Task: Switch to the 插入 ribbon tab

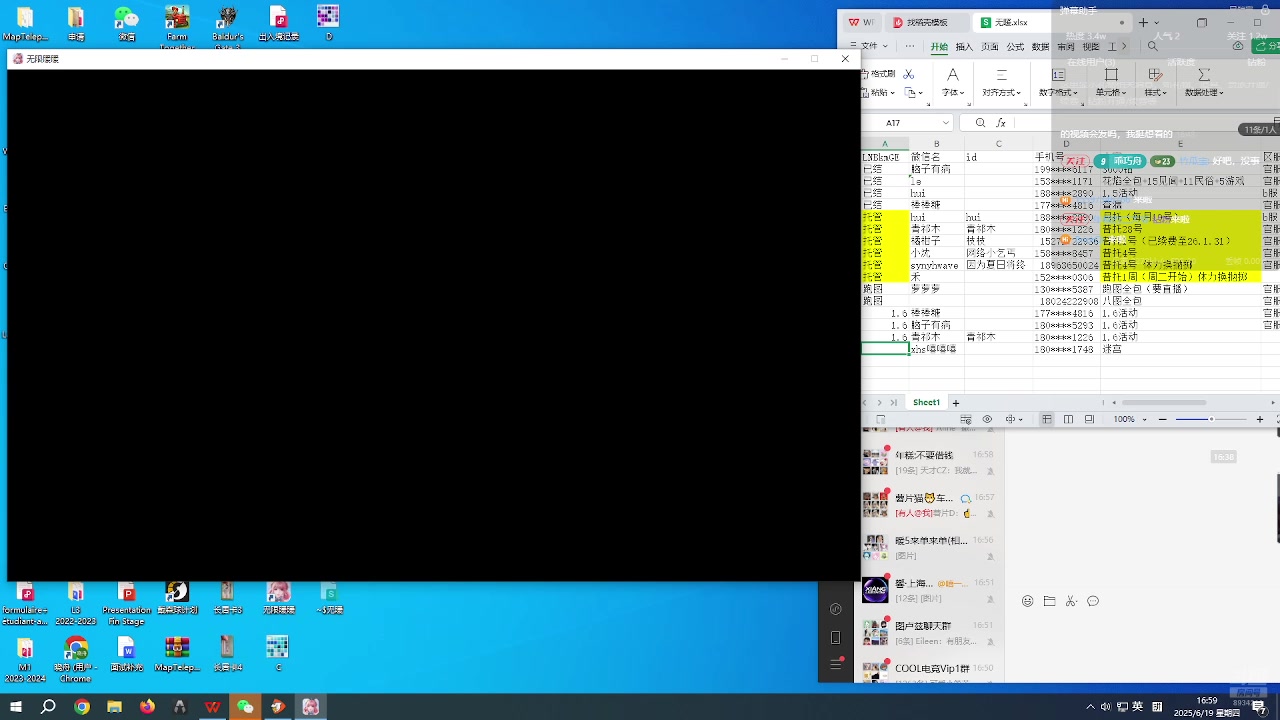Action: pos(964,46)
